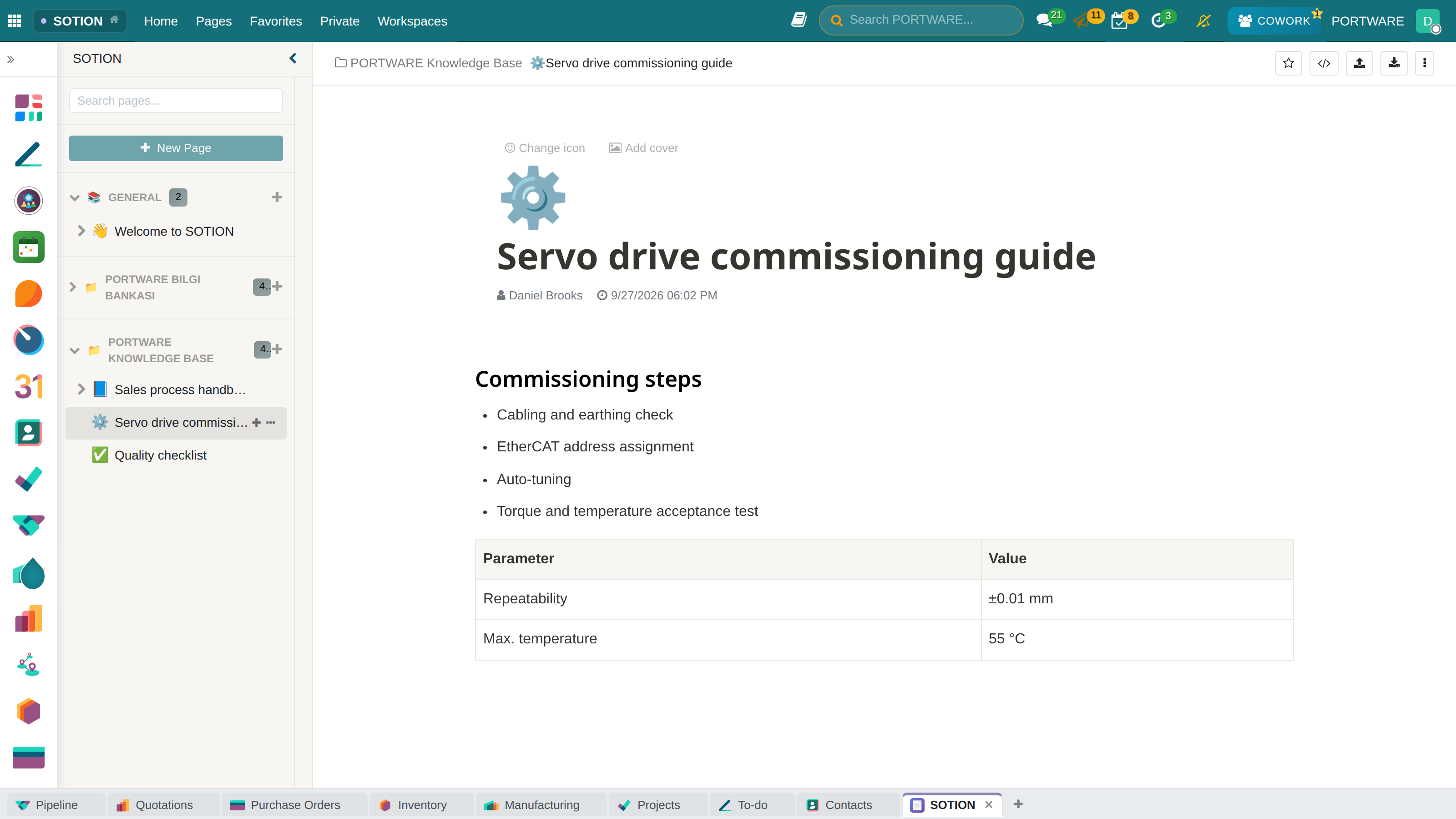Open the apps grid menu
This screenshot has height=819, width=1456.
(15, 21)
